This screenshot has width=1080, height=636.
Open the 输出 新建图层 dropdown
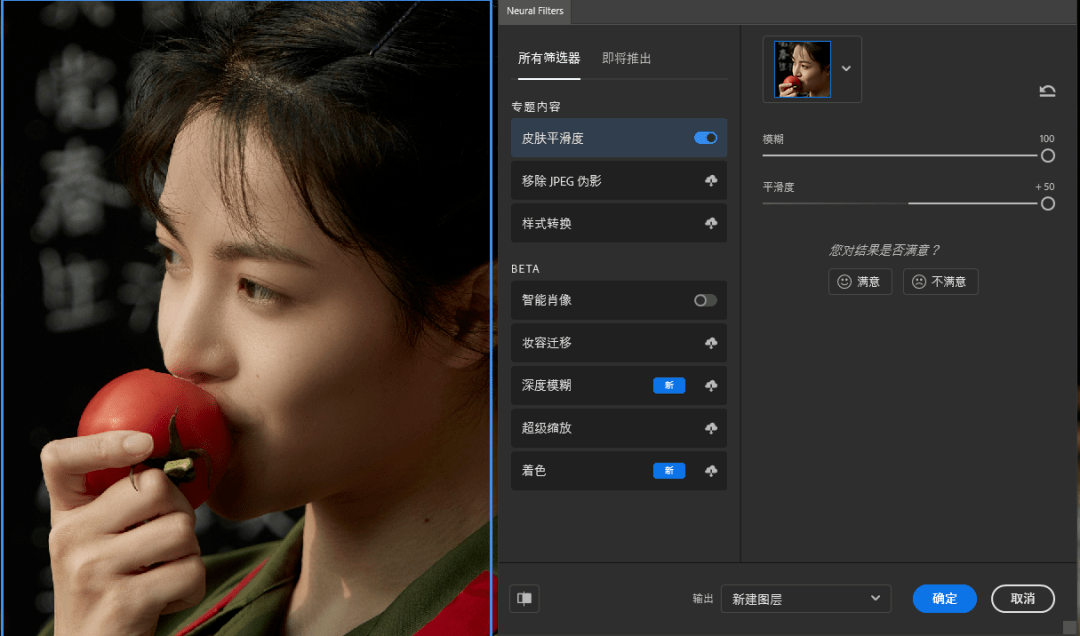pyautogui.click(x=806, y=599)
